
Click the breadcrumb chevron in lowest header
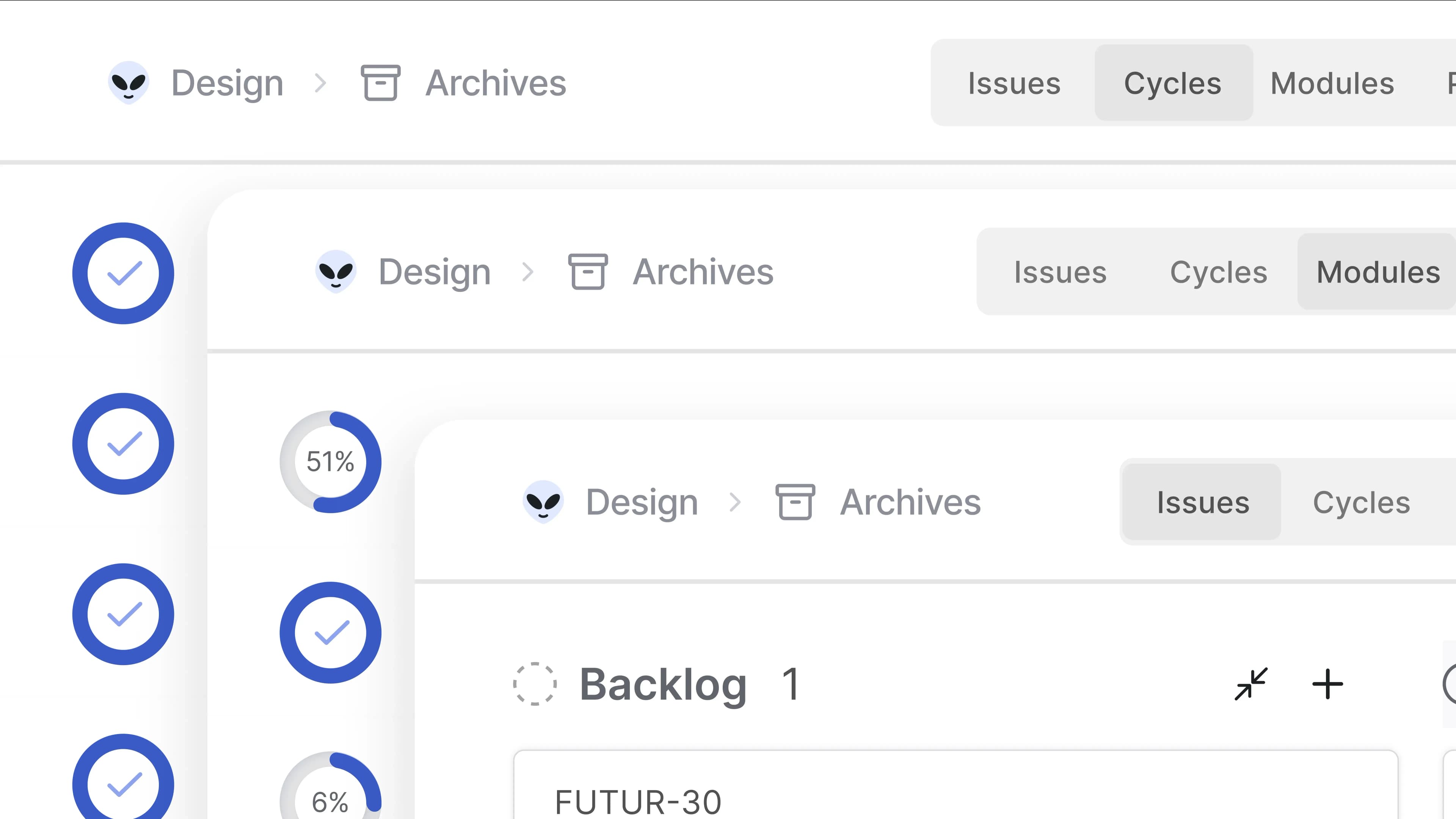click(x=735, y=502)
